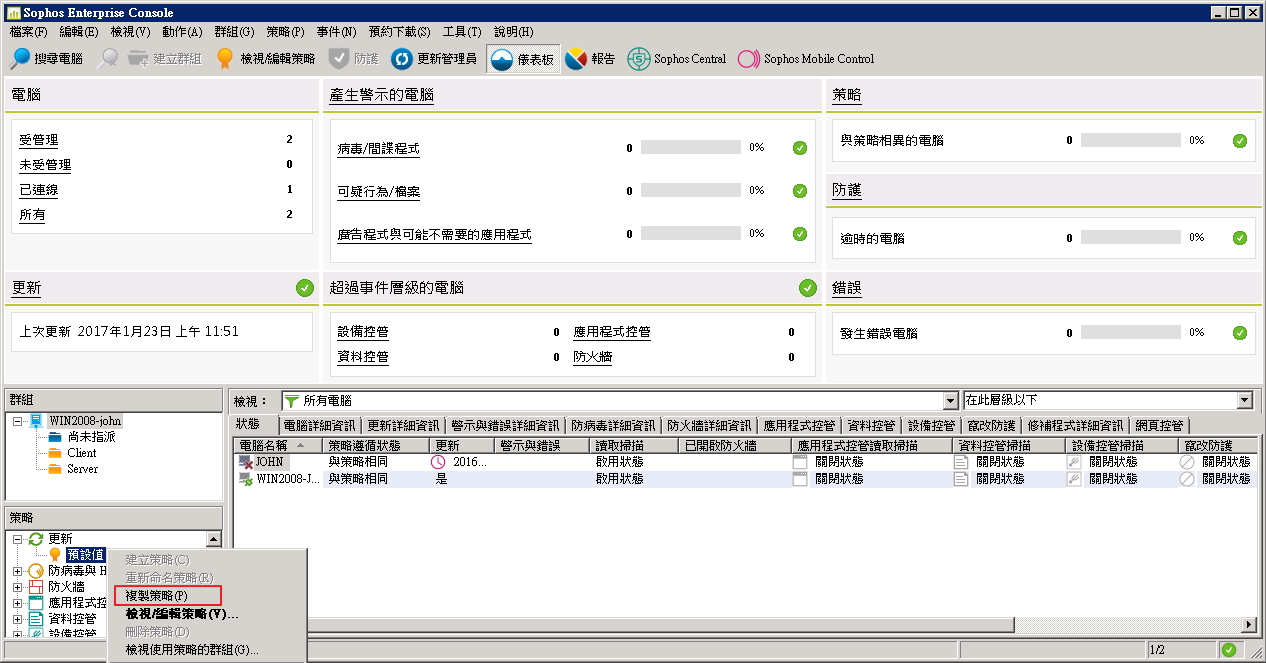This screenshot has height=663, width=1266.
Task: Open the 報告 reports tool
Action: [590, 59]
